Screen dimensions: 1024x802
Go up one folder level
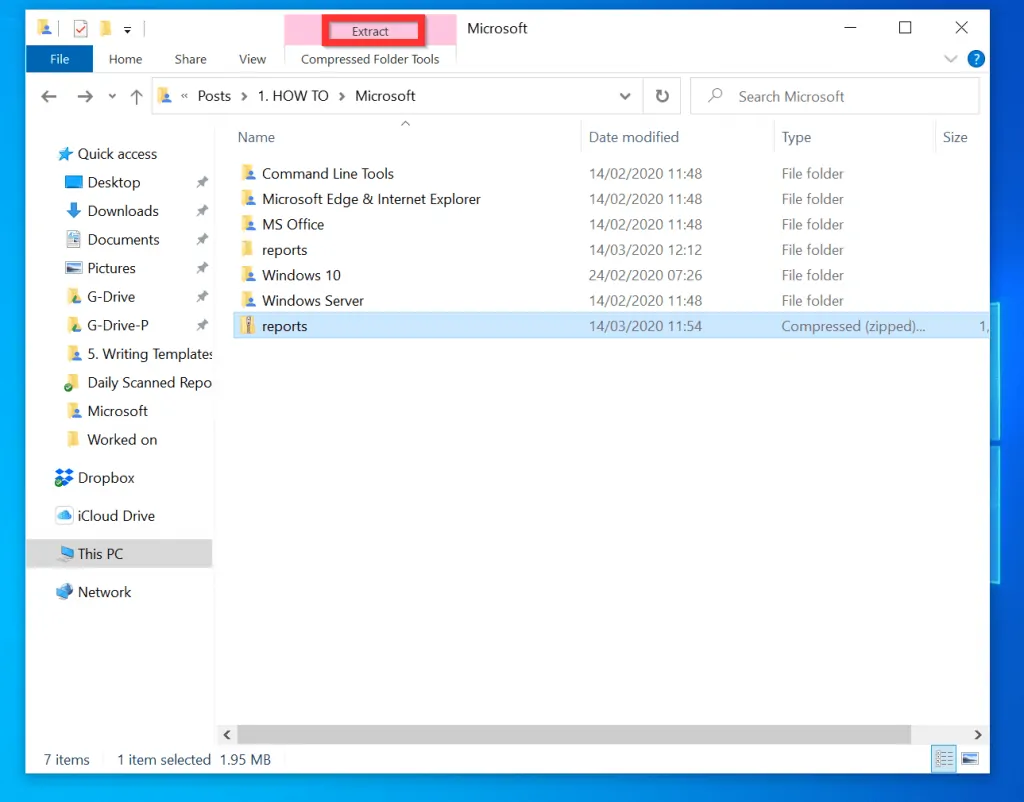click(x=137, y=96)
